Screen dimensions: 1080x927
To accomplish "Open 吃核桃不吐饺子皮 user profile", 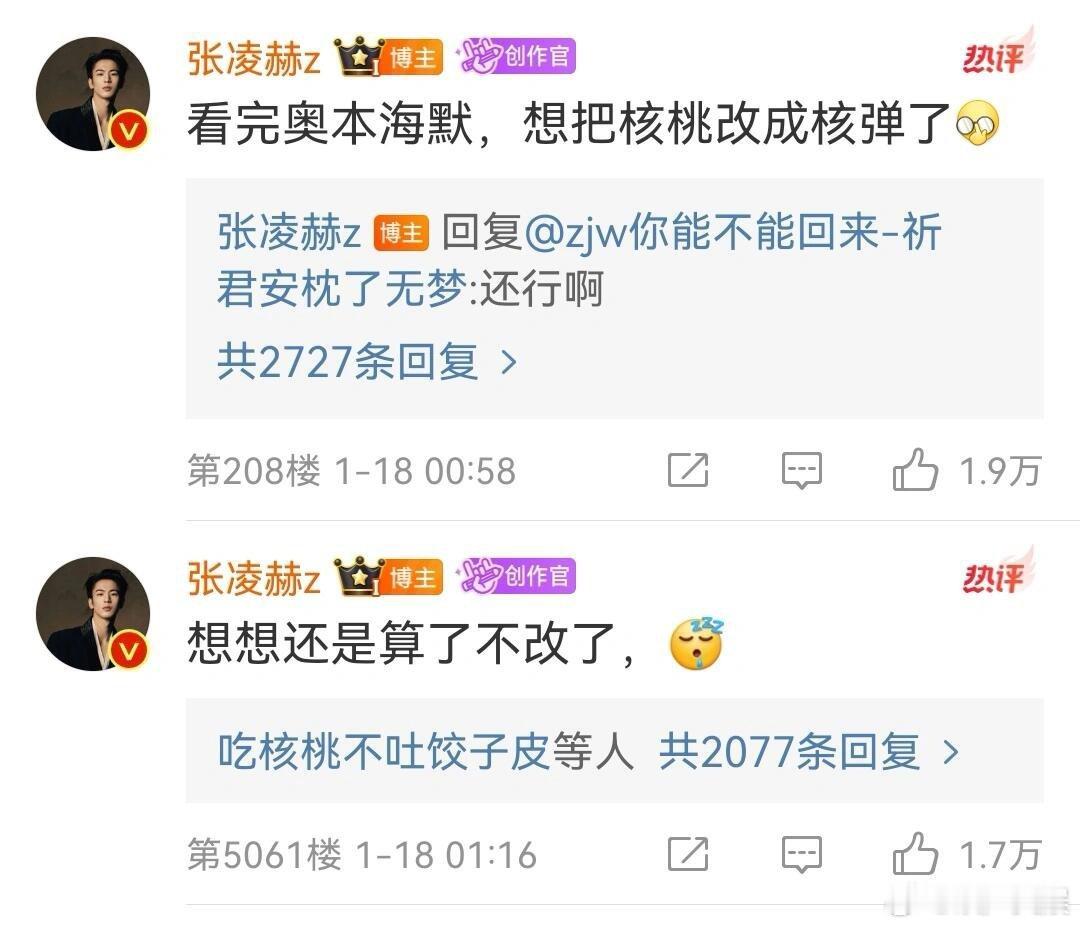I will (x=383, y=751).
